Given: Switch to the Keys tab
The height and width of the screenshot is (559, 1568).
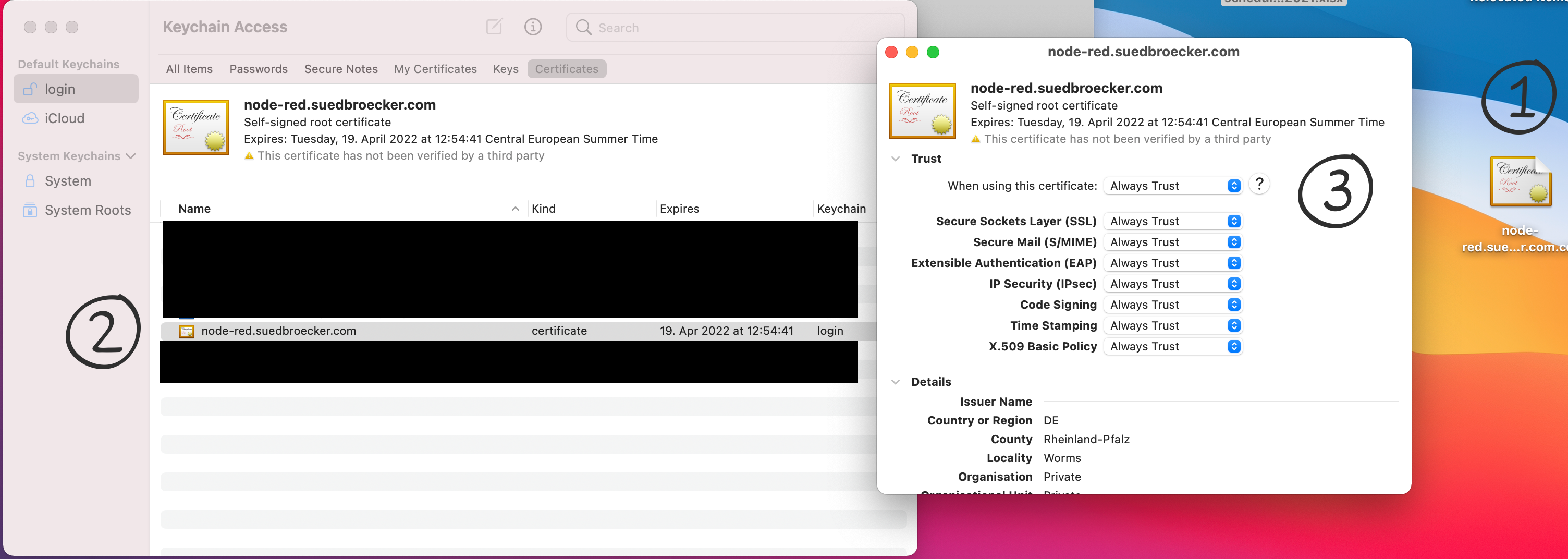Looking at the screenshot, I should coord(505,69).
